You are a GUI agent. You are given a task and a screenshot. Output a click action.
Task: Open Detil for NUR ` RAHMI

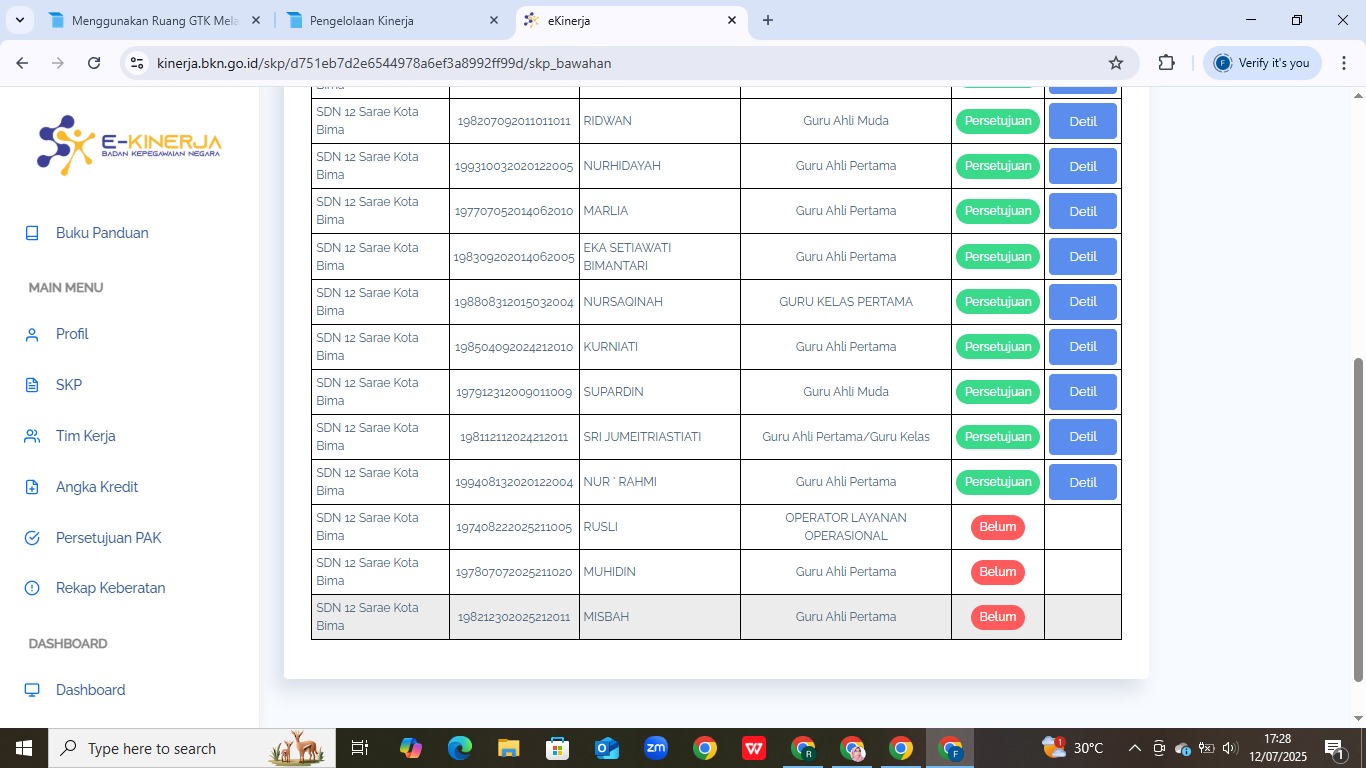point(1083,481)
